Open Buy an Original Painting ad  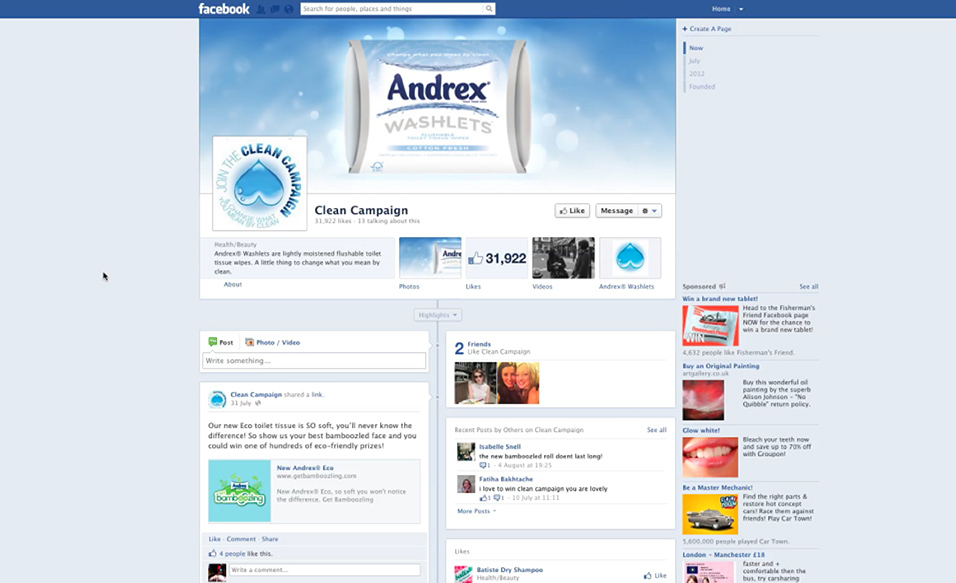pyautogui.click(x=721, y=366)
